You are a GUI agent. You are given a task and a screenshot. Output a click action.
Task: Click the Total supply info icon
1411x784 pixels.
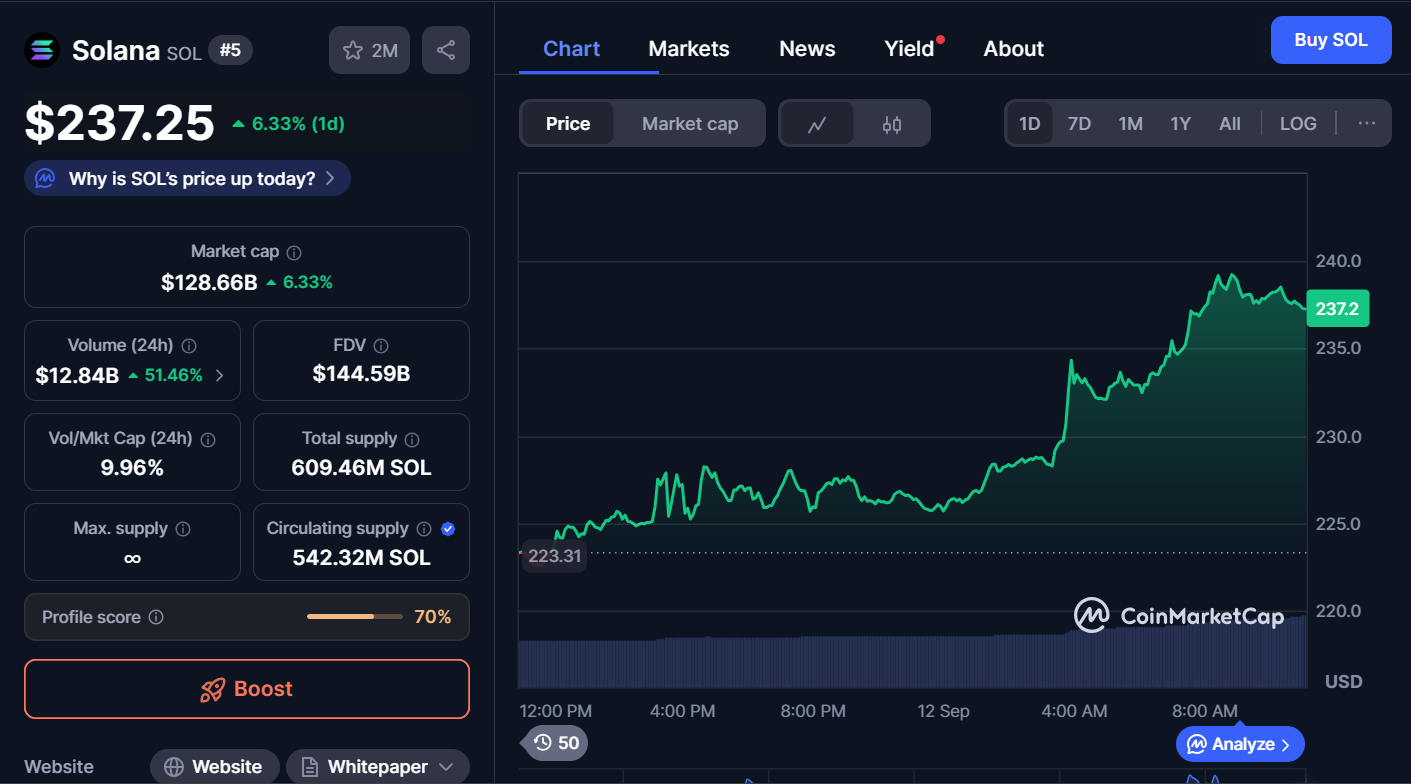tap(412, 439)
